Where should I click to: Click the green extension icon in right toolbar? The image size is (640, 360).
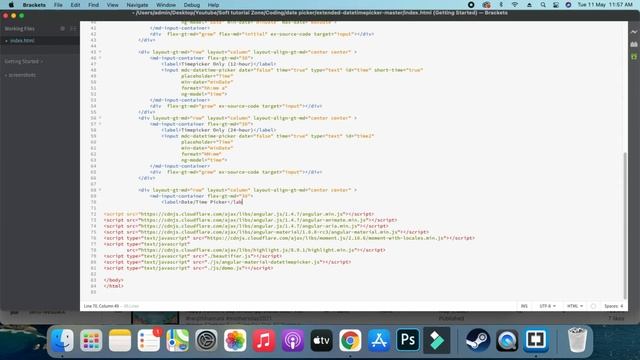[x=634, y=56]
